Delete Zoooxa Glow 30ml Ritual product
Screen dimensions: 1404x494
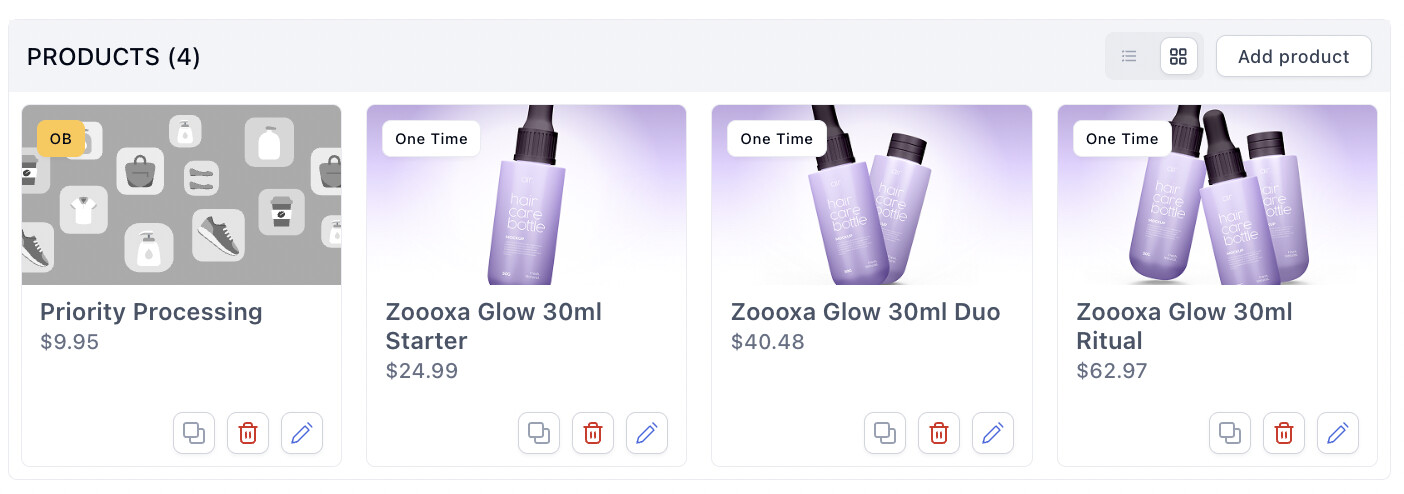1284,433
